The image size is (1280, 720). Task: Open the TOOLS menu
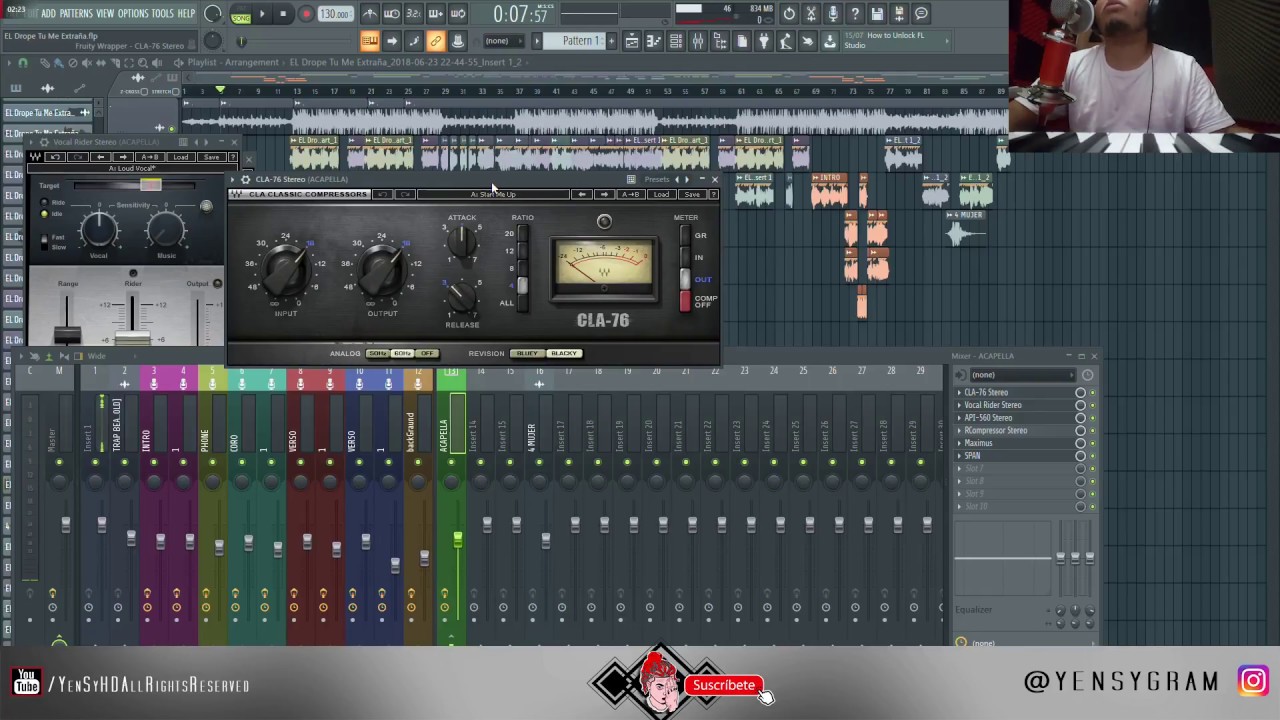pyautogui.click(x=163, y=14)
